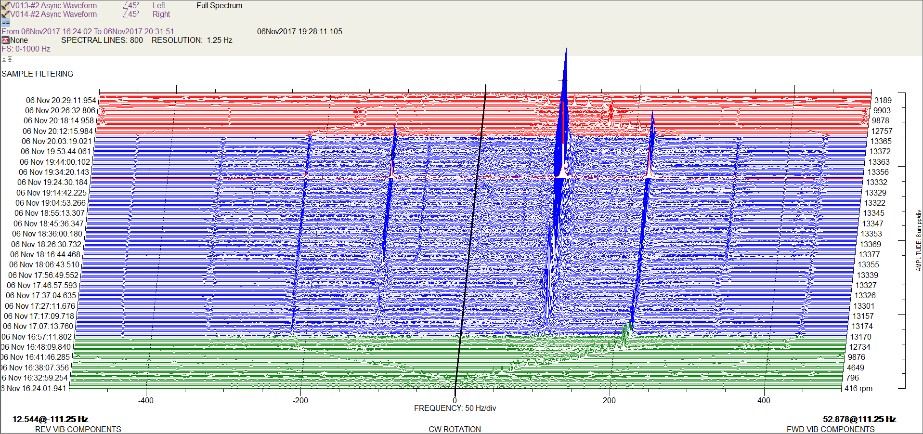Click the From 06Nov2017 date range text
This screenshot has width=923, height=434.
point(88,31)
